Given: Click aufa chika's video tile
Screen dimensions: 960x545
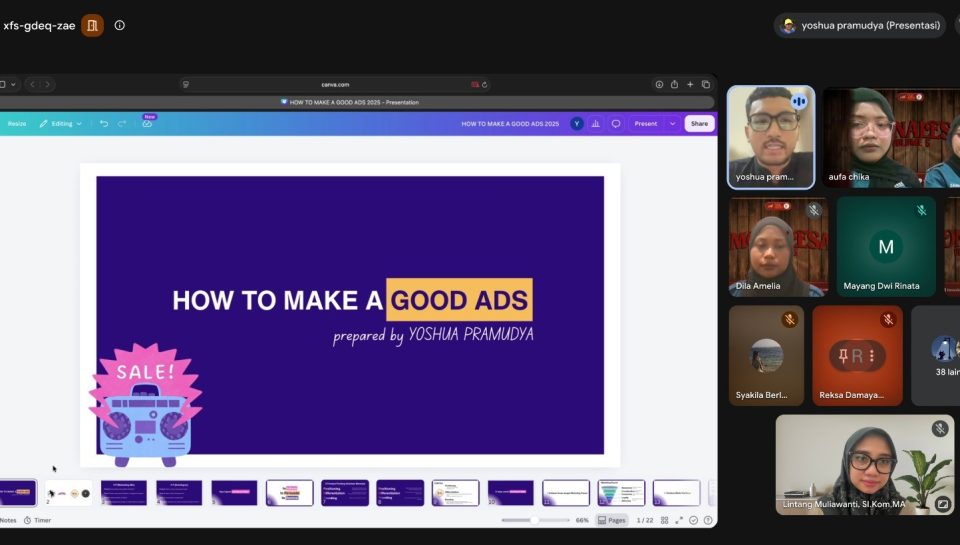Looking at the screenshot, I should point(891,138).
